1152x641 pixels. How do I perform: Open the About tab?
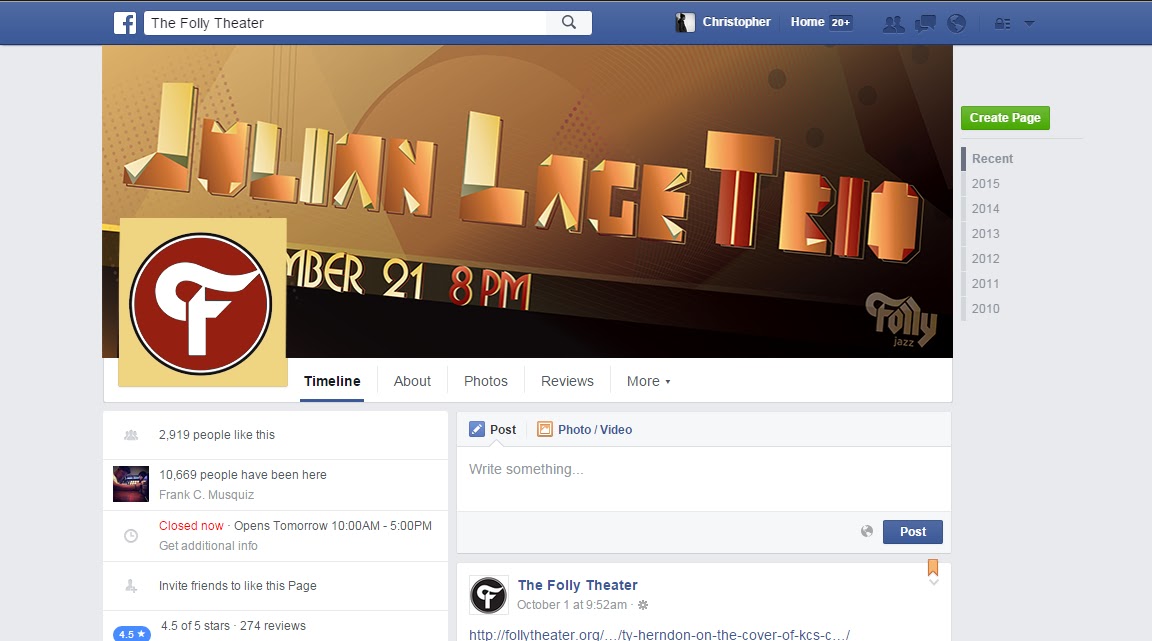(412, 382)
